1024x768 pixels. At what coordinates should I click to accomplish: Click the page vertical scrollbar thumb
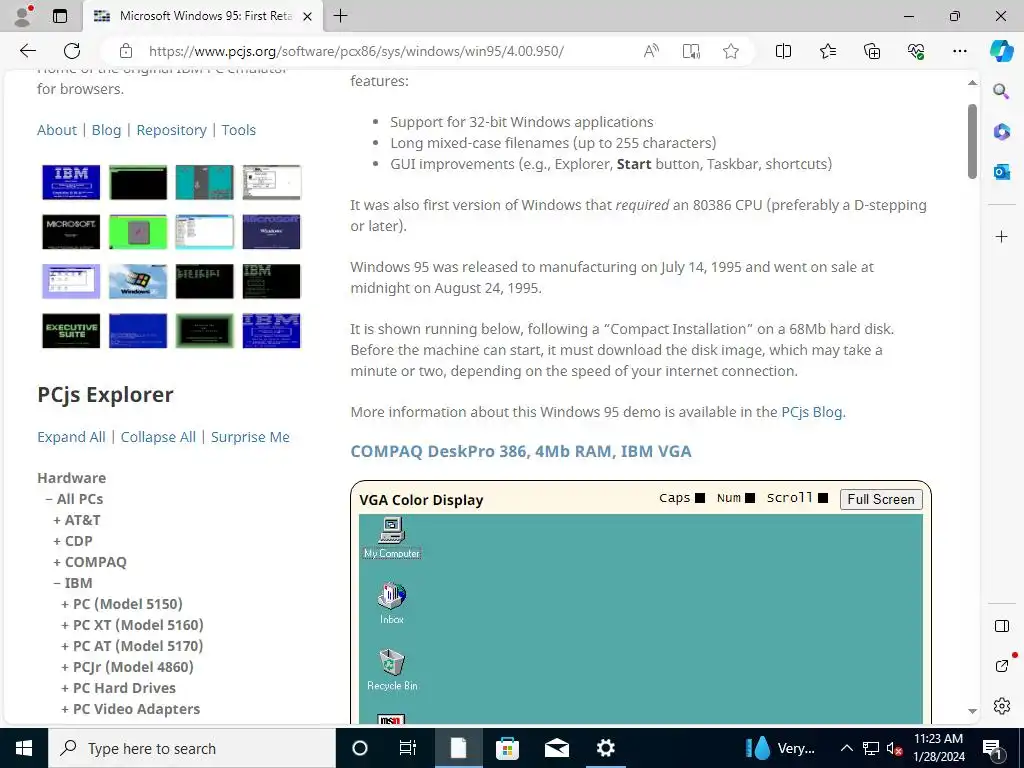coord(972,141)
